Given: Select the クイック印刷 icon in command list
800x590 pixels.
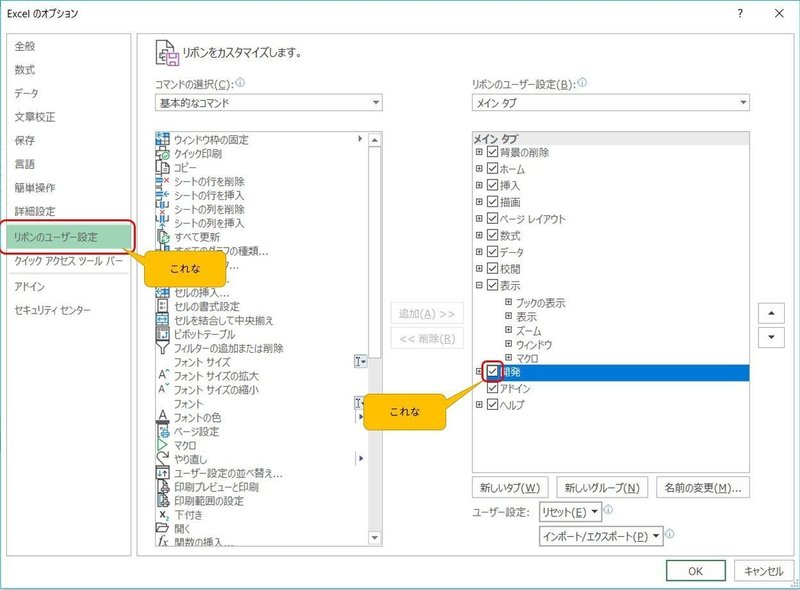Looking at the screenshot, I should coord(162,153).
